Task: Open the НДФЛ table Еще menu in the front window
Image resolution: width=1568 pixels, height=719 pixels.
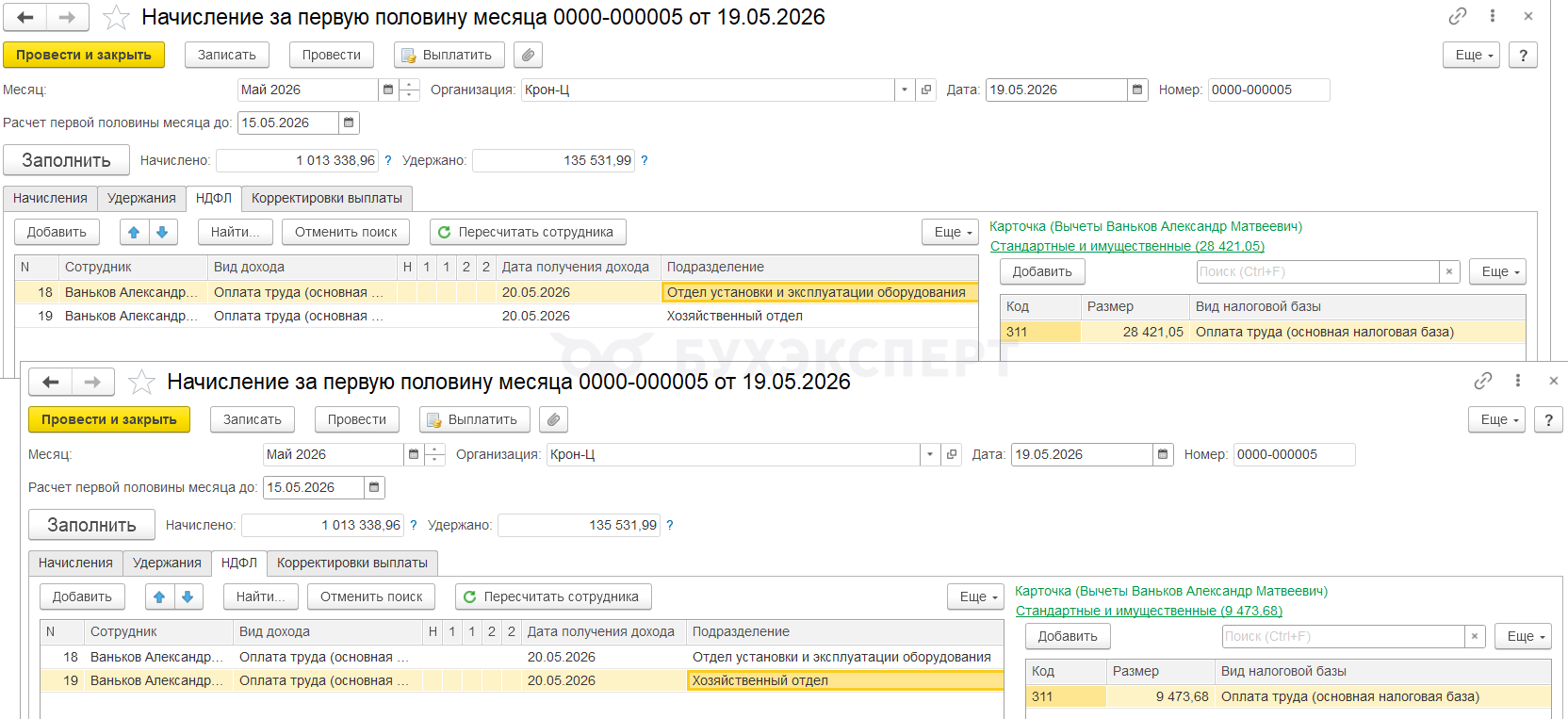Action: (x=975, y=596)
